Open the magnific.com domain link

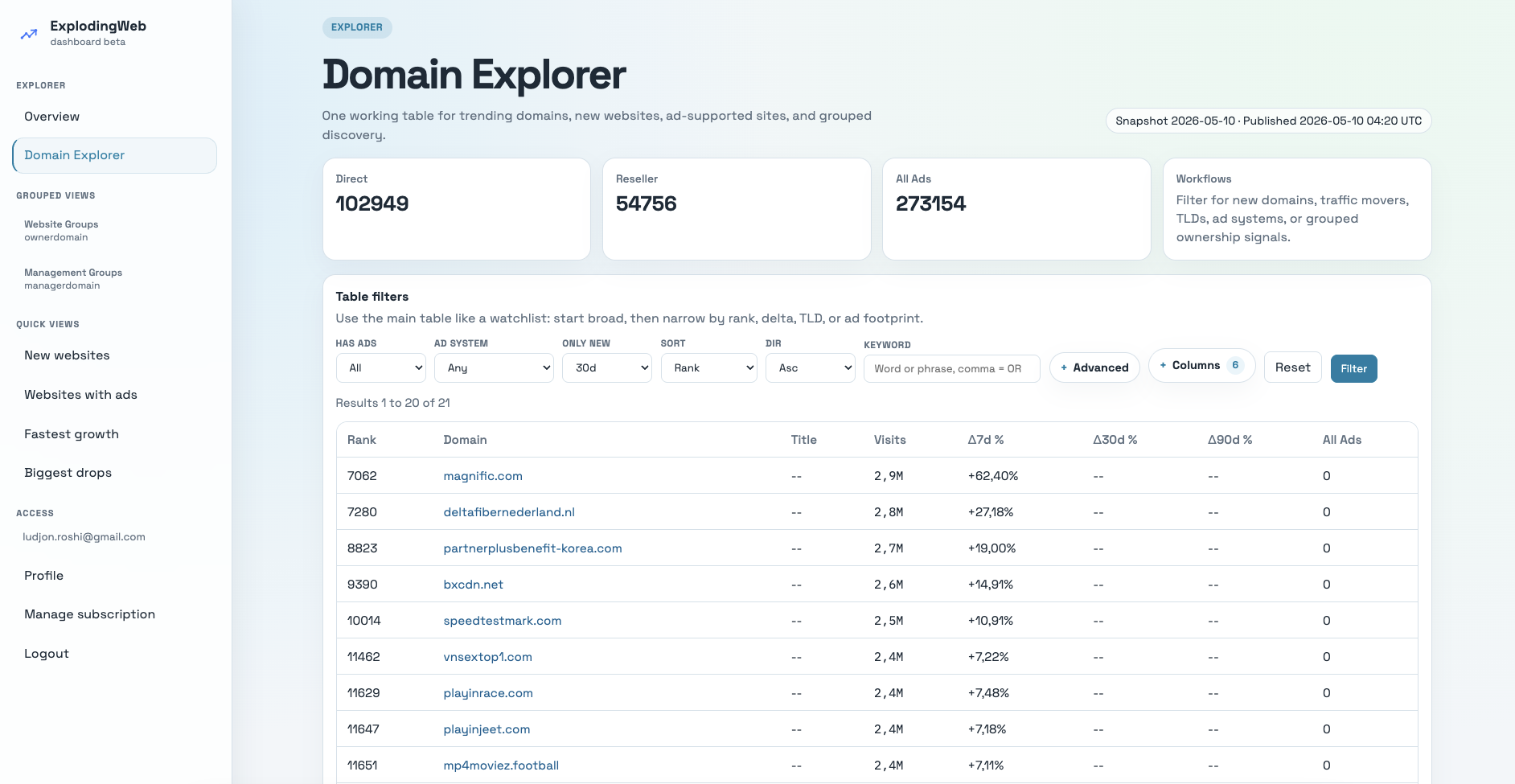click(x=482, y=476)
